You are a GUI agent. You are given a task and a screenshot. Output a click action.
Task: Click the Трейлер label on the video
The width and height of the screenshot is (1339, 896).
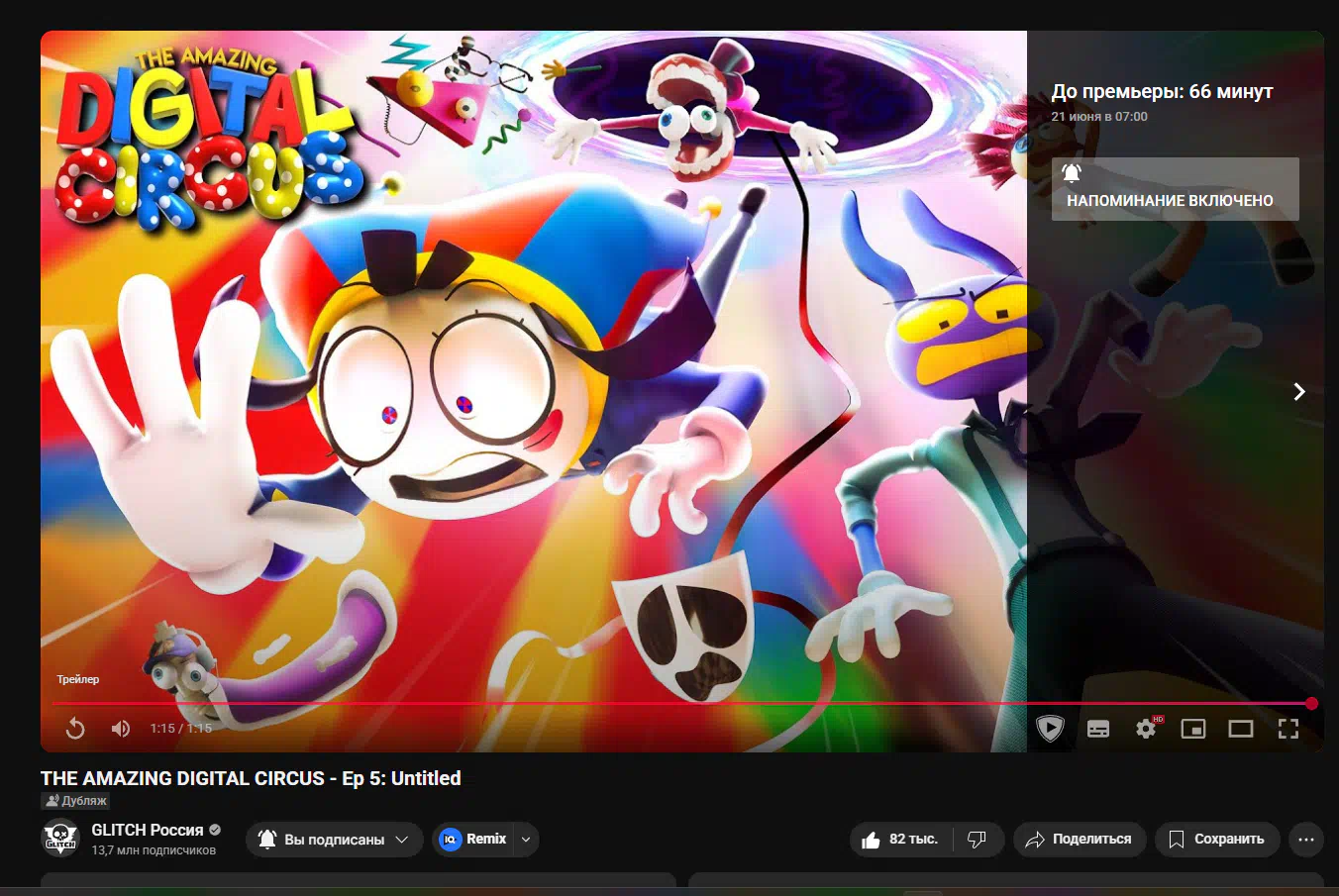(78, 679)
